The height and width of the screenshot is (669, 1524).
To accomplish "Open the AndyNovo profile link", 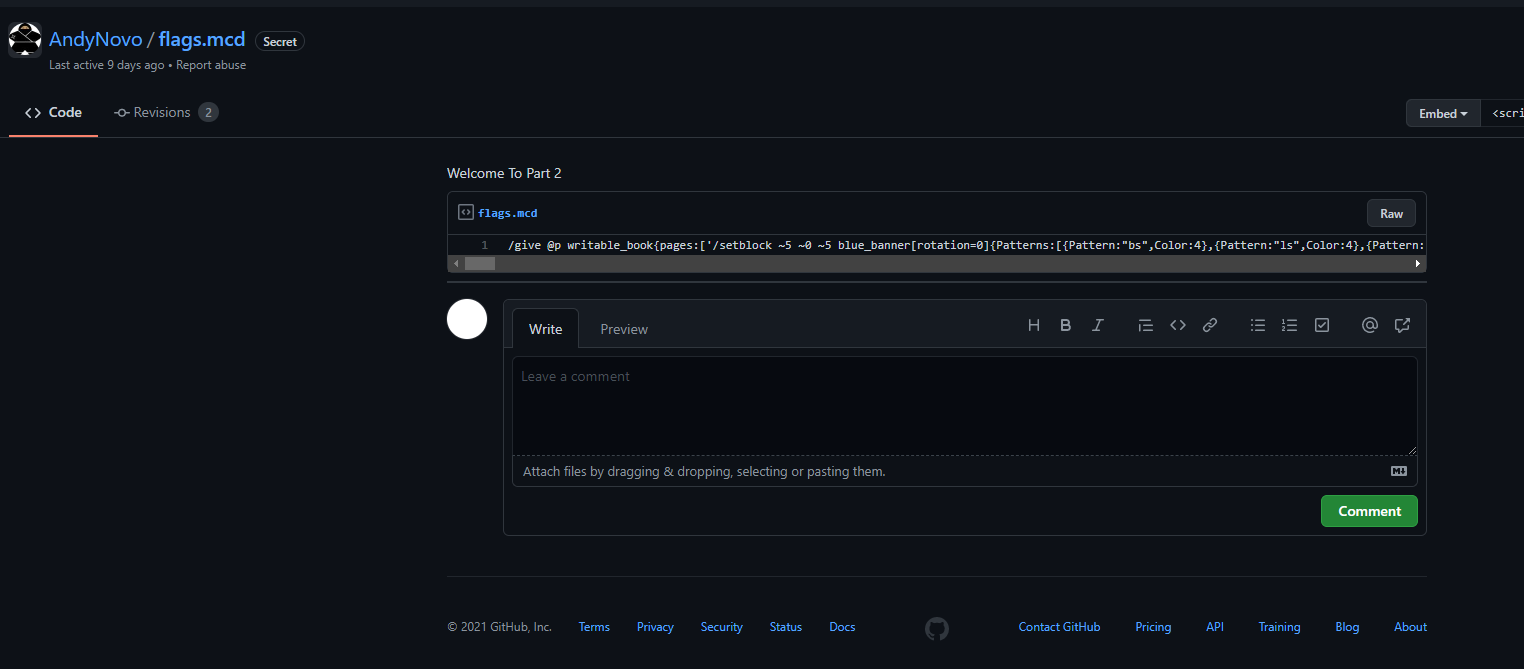I will coord(95,40).
